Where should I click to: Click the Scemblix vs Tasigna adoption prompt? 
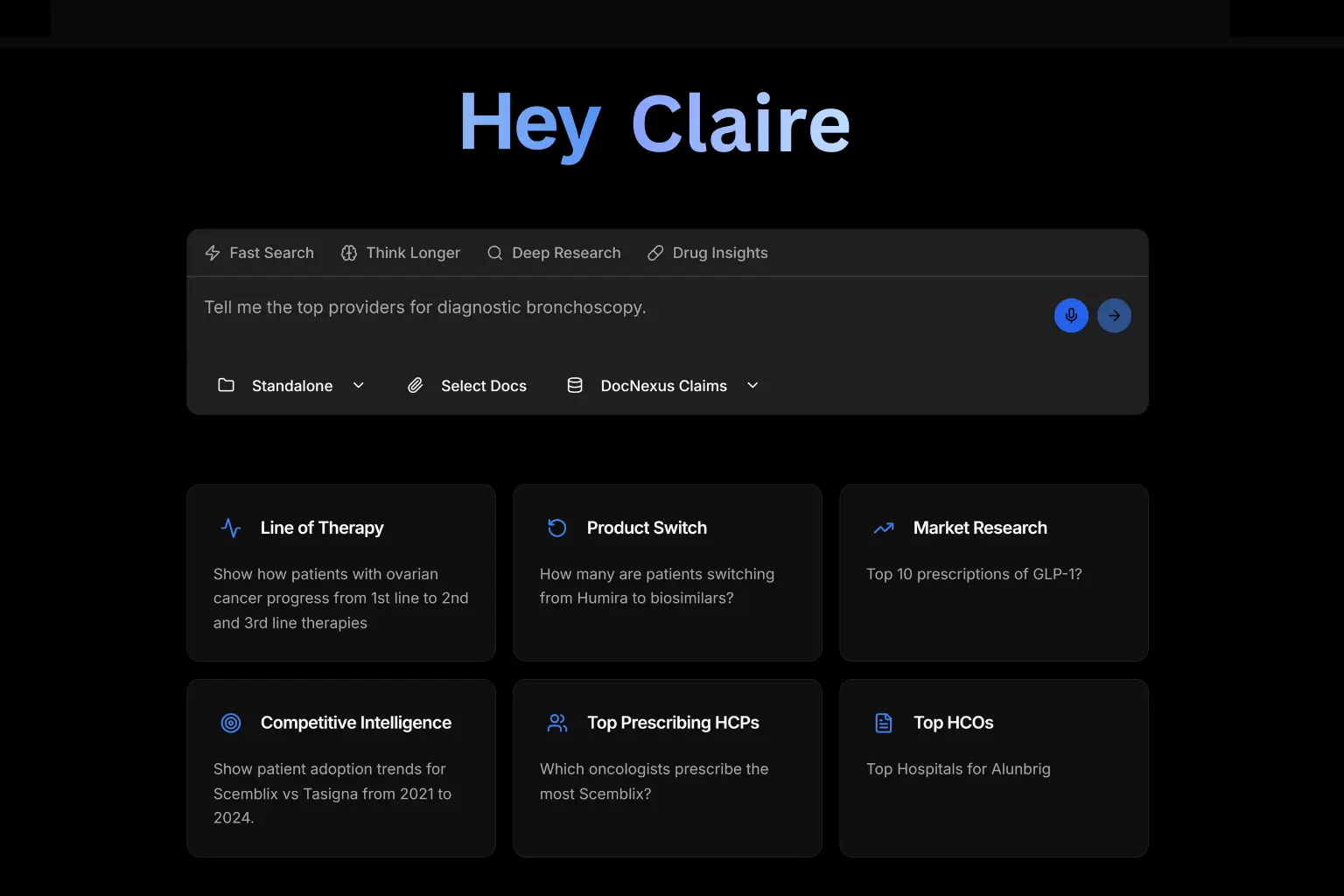(332, 794)
